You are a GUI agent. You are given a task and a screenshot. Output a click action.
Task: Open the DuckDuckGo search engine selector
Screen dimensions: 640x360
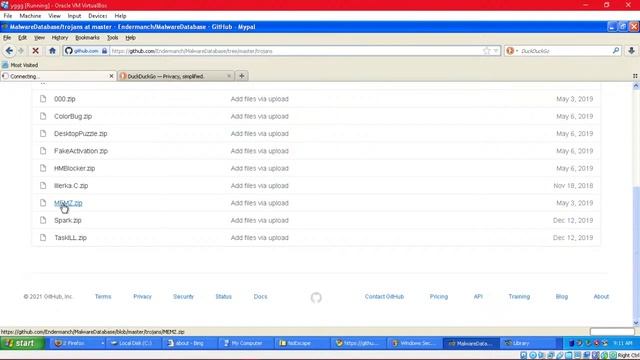pos(512,51)
